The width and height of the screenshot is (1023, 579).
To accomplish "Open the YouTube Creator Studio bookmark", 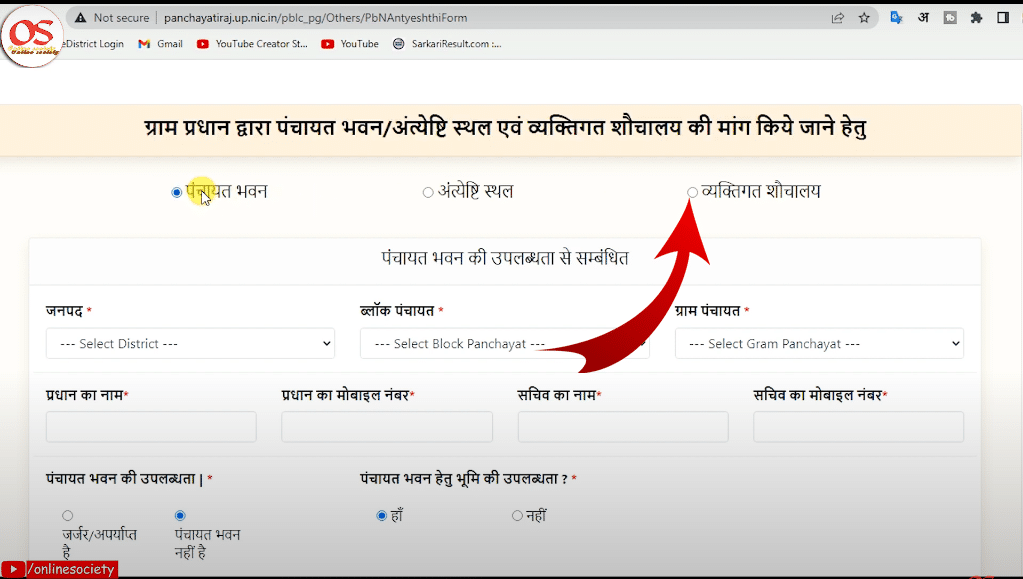I will coord(253,44).
